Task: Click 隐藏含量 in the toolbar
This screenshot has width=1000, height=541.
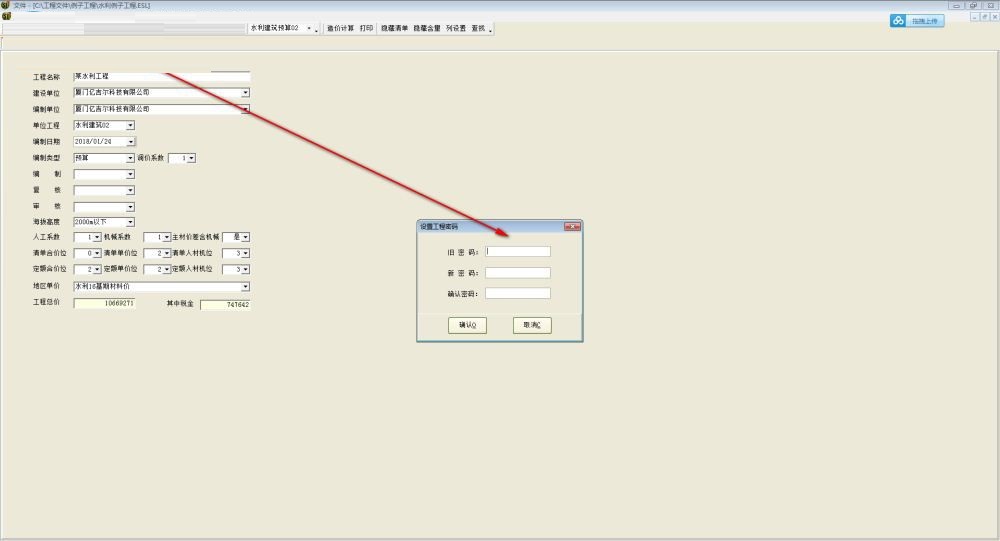Action: [427, 29]
